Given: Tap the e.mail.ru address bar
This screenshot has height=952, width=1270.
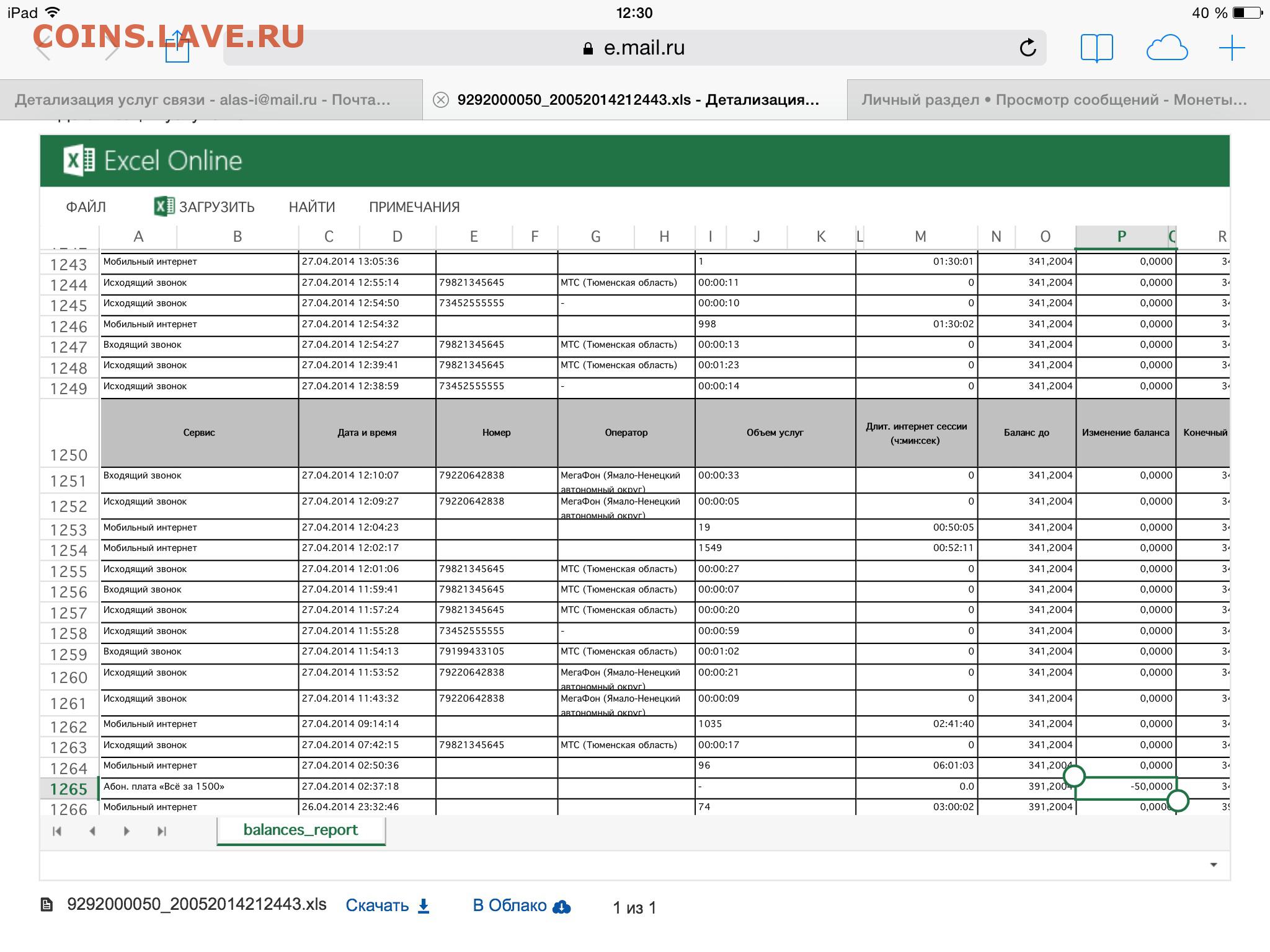Looking at the screenshot, I should (x=634, y=48).
